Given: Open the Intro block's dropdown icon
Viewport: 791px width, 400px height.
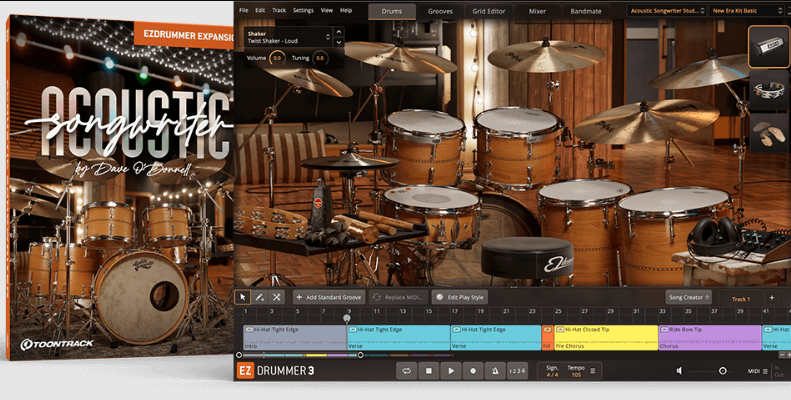Looking at the screenshot, I should (249, 329).
